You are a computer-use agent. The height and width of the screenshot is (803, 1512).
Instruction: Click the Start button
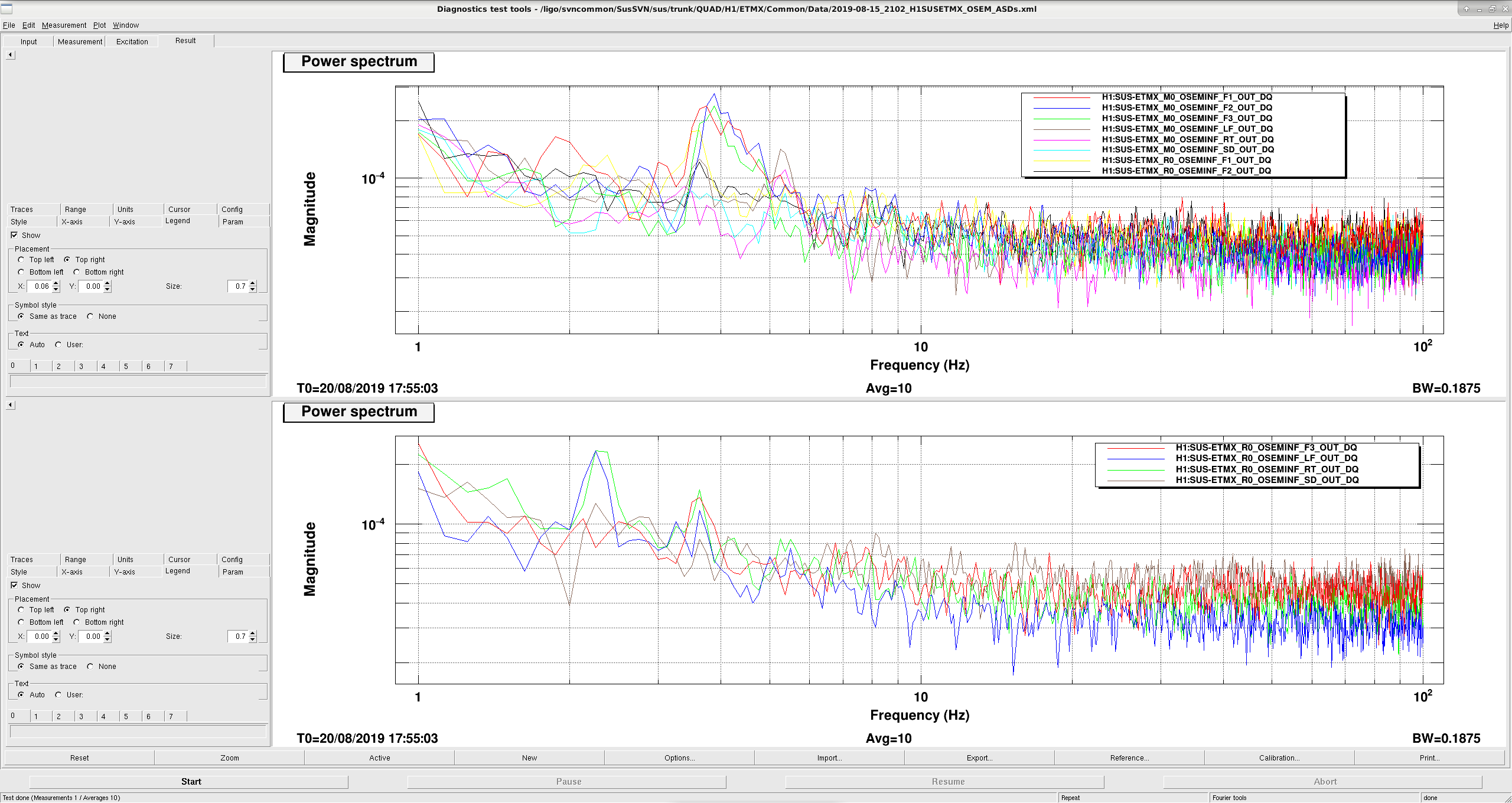coord(191,782)
